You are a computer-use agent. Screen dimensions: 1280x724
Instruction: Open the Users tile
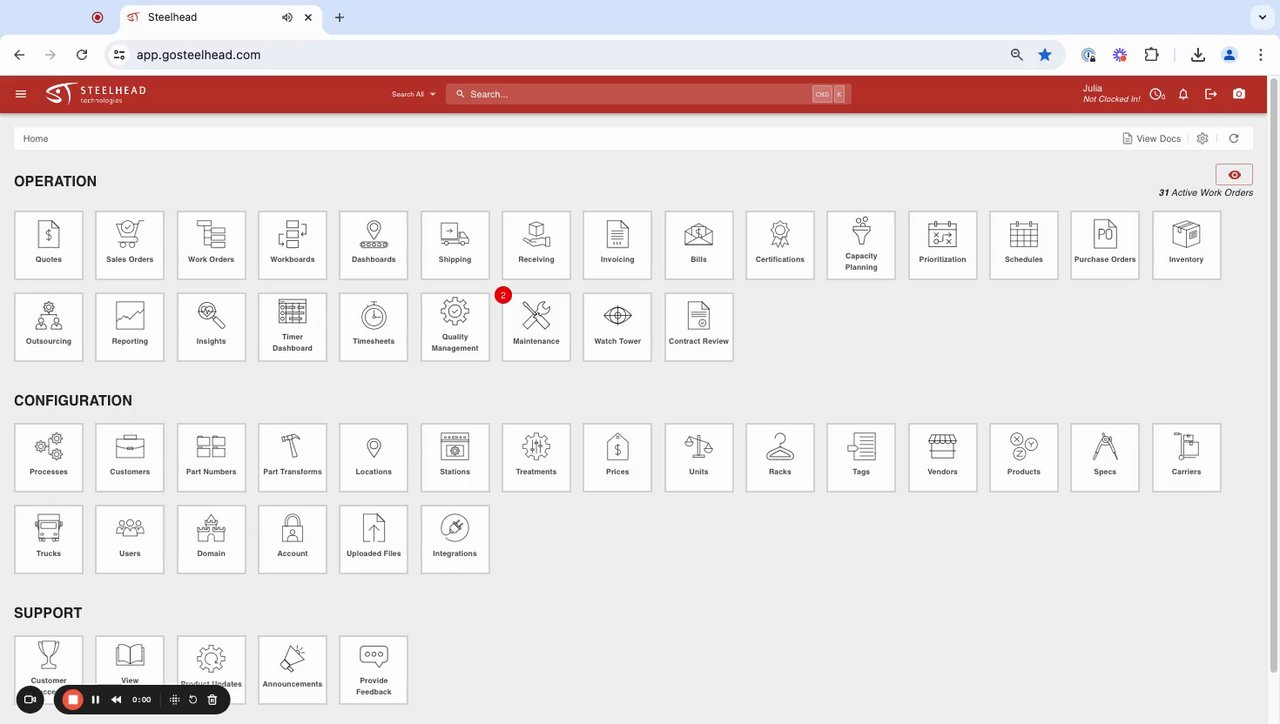click(130, 539)
